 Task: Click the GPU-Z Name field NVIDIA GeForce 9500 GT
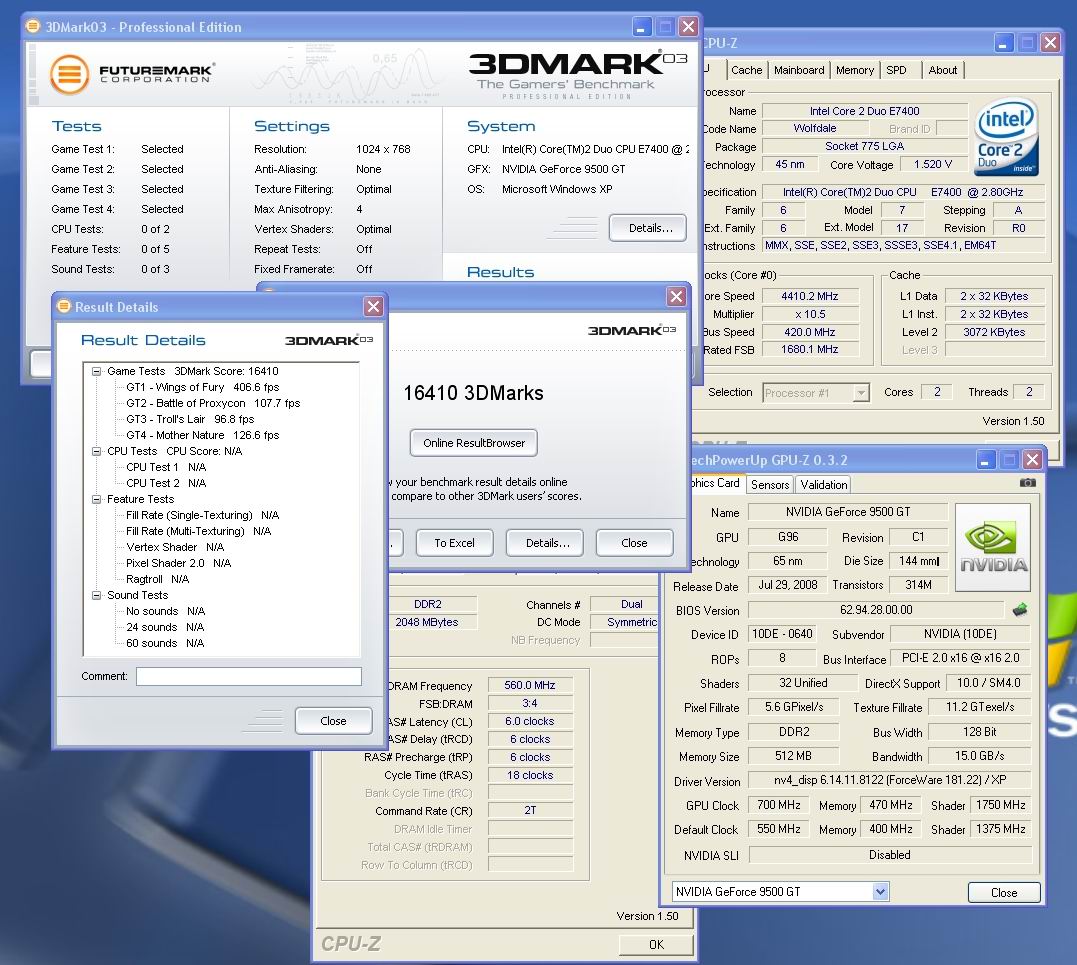click(848, 512)
